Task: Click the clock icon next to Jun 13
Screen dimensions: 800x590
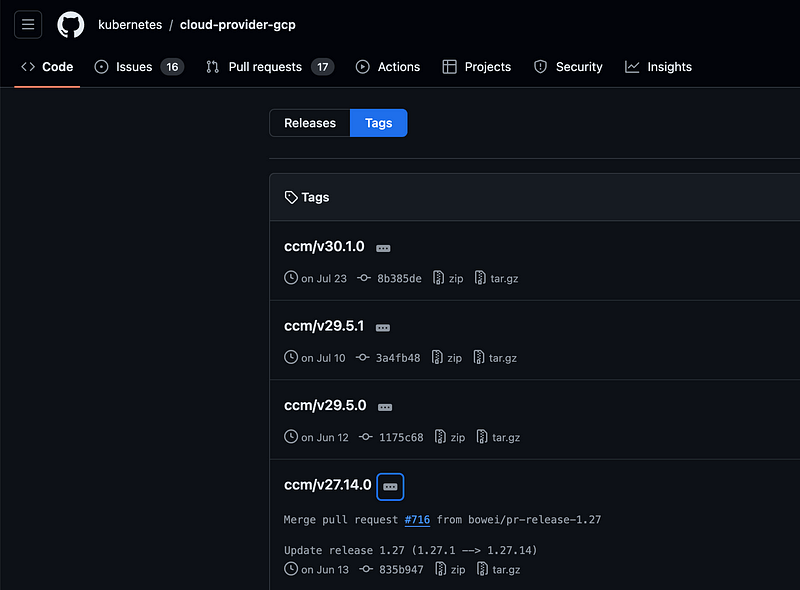Action: pyautogui.click(x=291, y=569)
